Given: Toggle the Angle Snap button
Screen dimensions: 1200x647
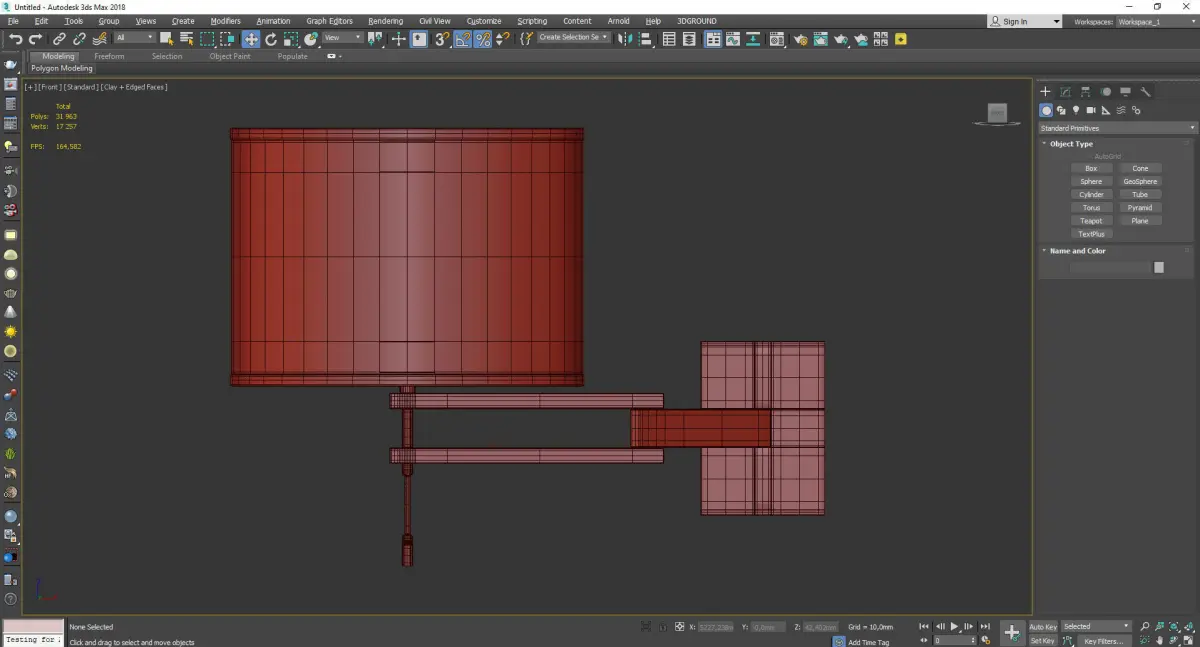Looking at the screenshot, I should [x=463, y=39].
